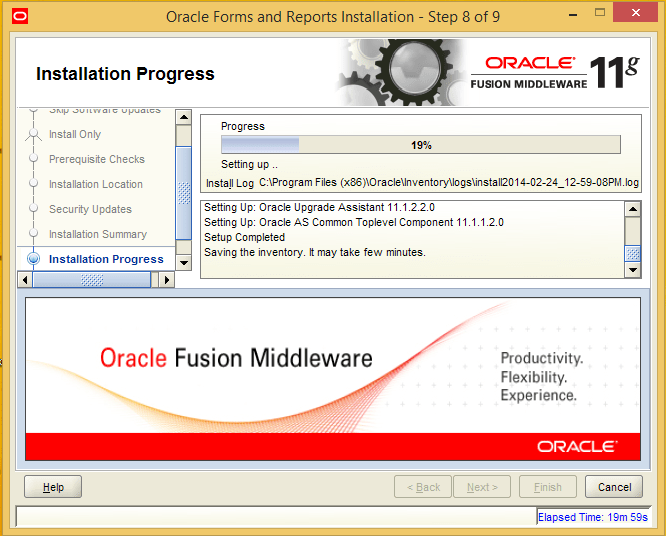Click the steps panel scroll left arrow
This screenshot has height=536, width=666.
[25, 280]
